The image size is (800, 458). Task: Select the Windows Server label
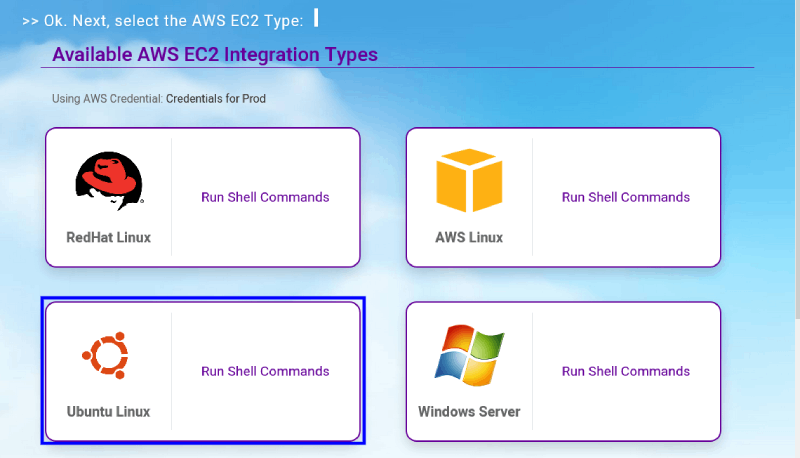[469, 412]
